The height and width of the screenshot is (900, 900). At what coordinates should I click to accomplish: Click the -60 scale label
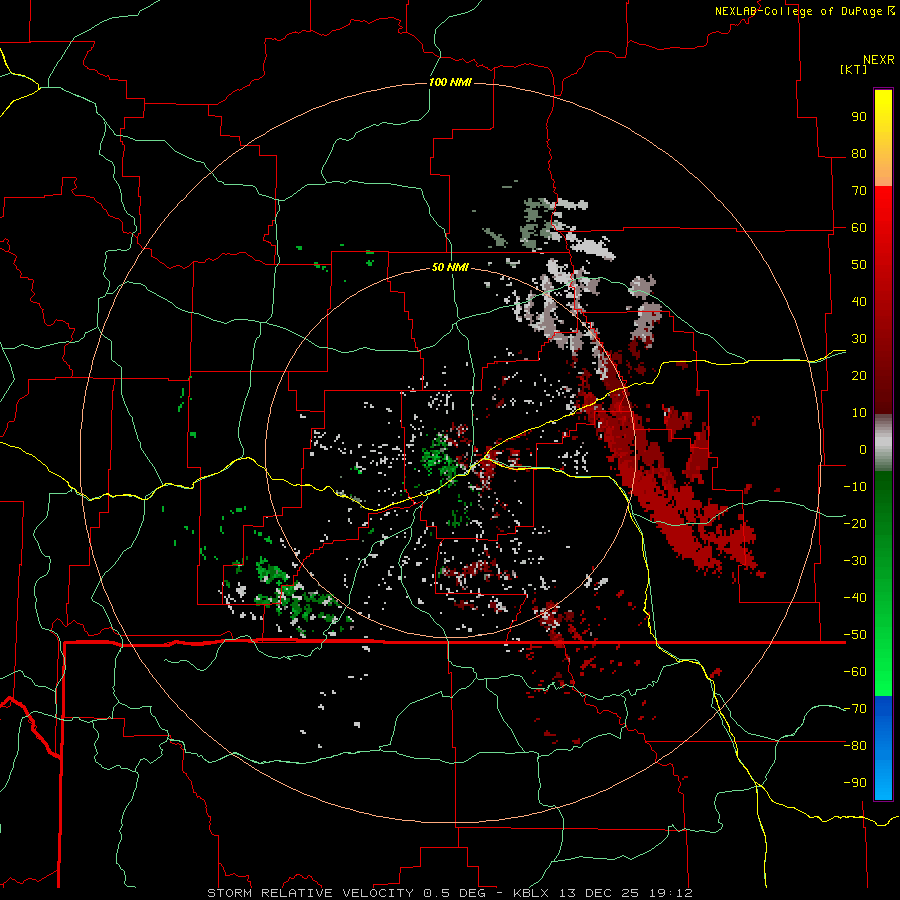[x=855, y=672]
